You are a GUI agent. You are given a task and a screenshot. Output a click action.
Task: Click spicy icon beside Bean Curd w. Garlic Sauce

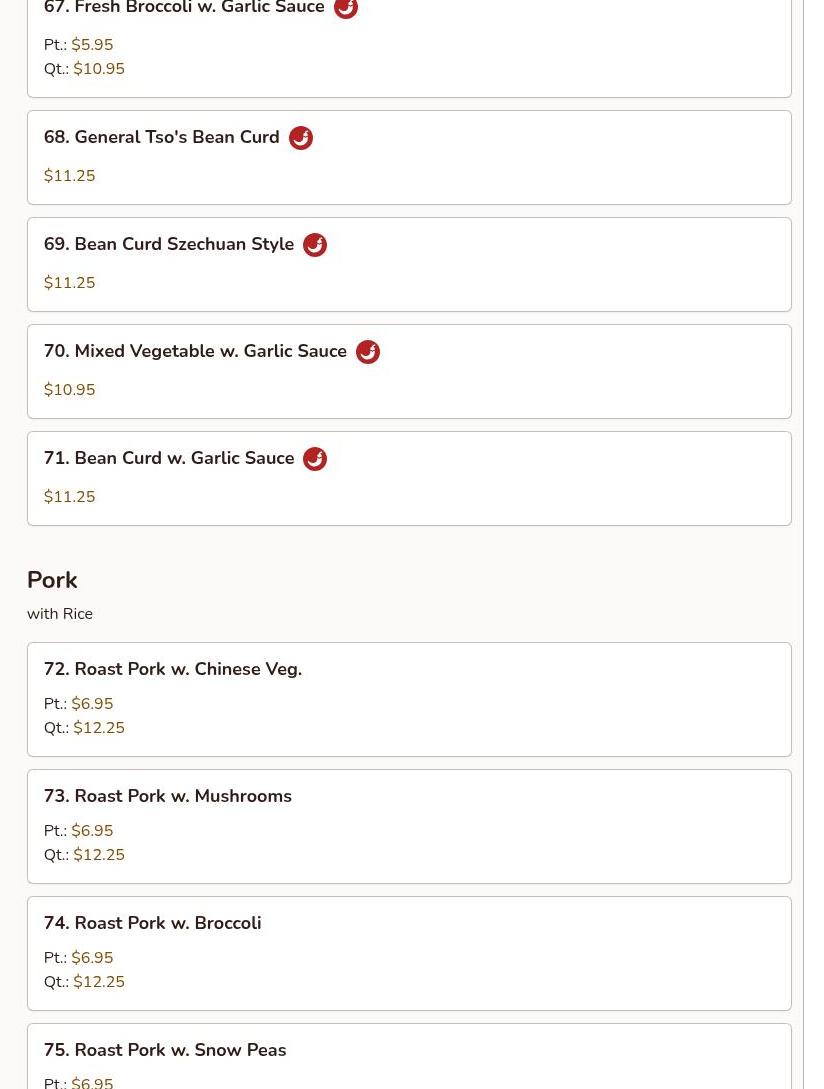pos(314,459)
